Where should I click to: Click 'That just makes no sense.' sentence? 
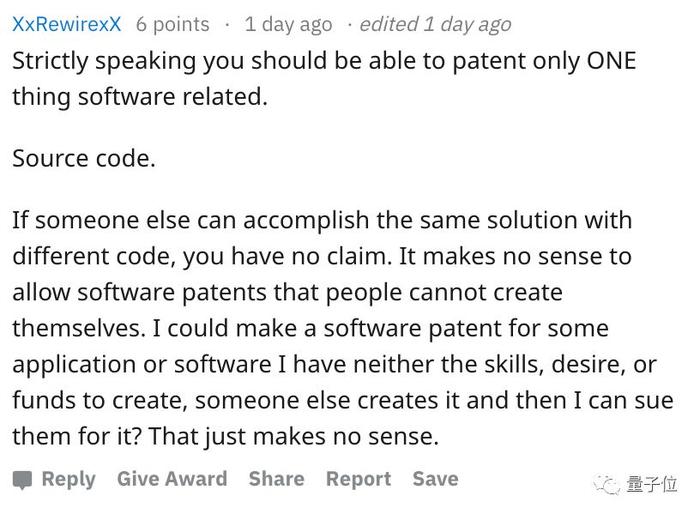point(294,436)
